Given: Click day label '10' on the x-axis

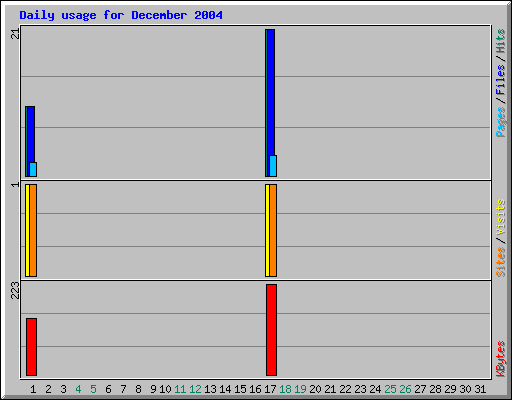Looking at the screenshot, I should tap(165, 389).
